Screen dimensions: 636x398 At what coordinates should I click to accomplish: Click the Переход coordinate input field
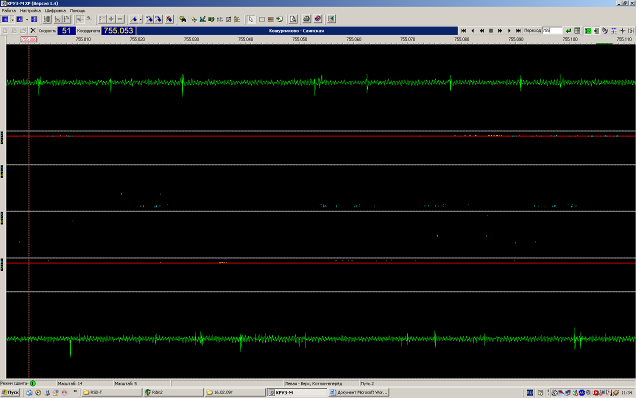552,30
